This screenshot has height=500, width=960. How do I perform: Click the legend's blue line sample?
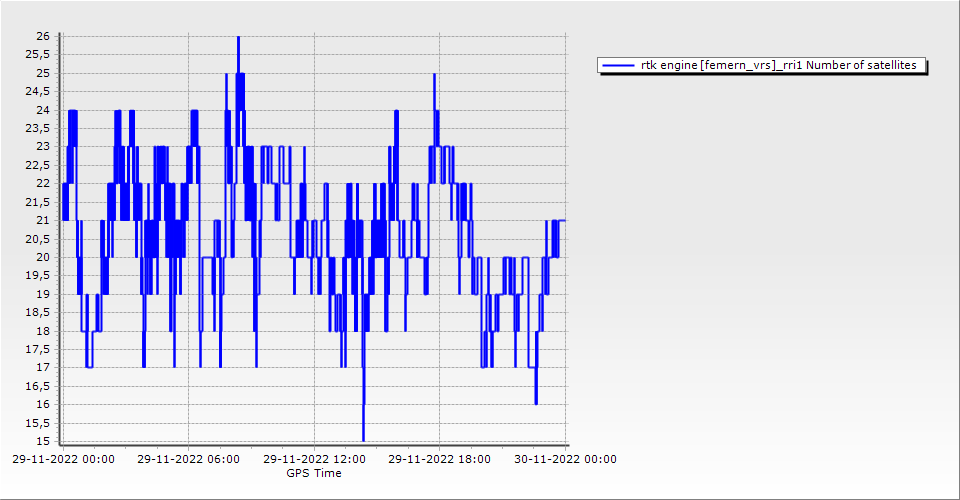click(619, 66)
